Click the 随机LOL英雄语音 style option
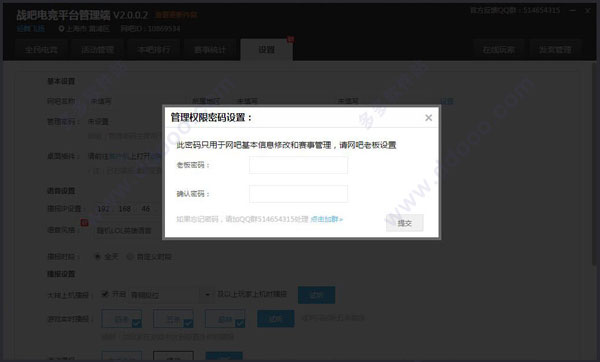The height and width of the screenshot is (362, 600). pyautogui.click(x=124, y=230)
